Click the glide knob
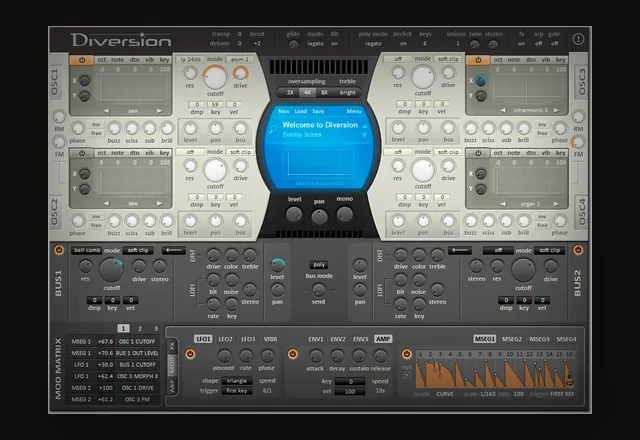Screen dimensions: 640x440 [293, 44]
